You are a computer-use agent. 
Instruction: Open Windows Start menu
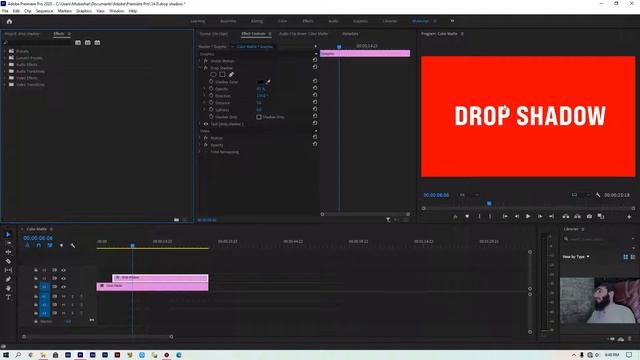coord(6,355)
